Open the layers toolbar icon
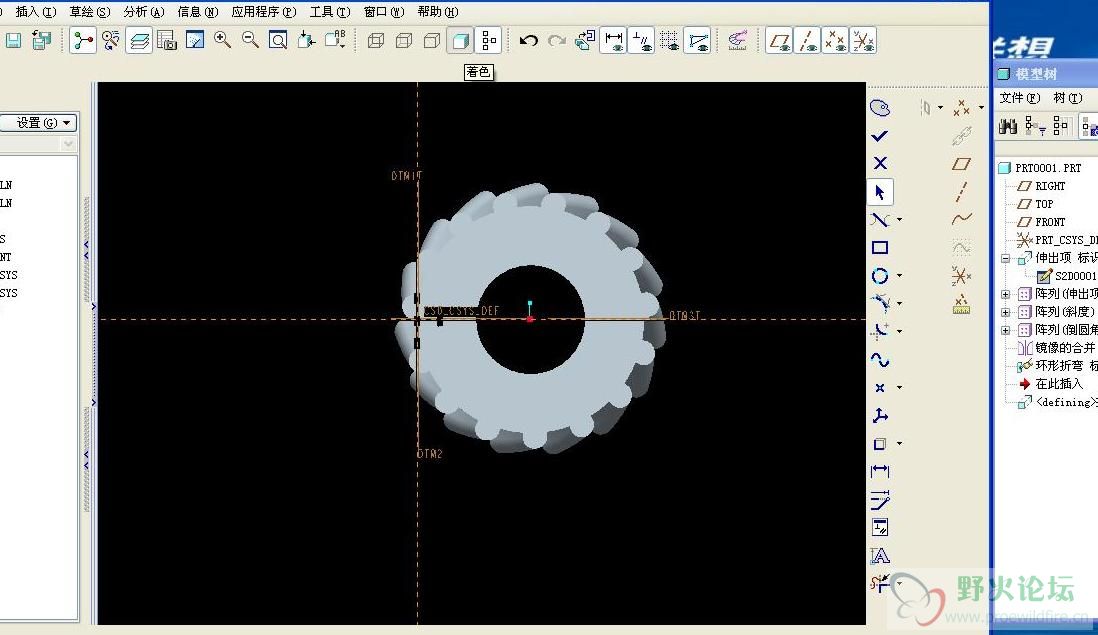 coord(139,41)
